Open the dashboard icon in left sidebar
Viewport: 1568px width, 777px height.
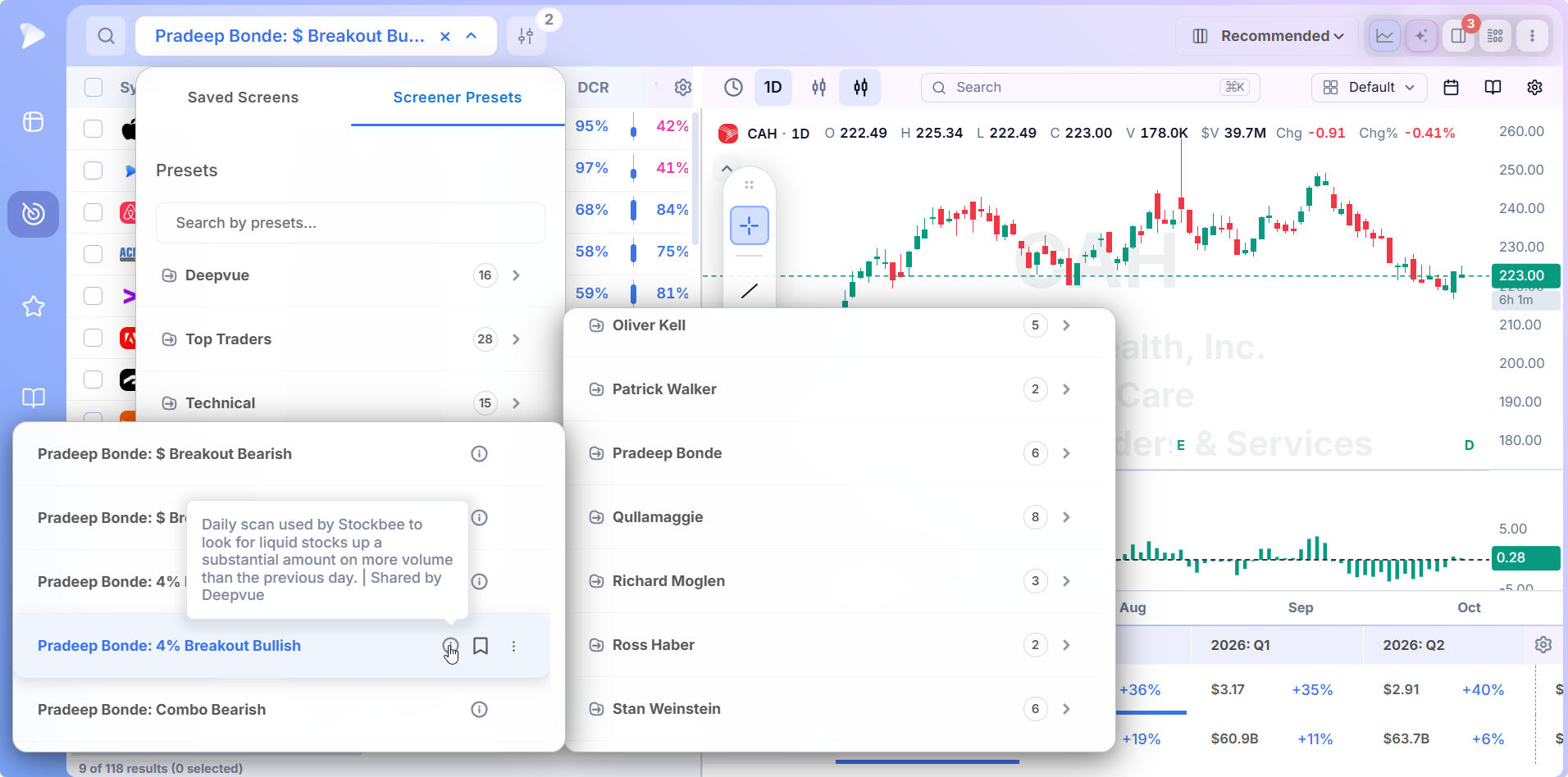pos(33,122)
